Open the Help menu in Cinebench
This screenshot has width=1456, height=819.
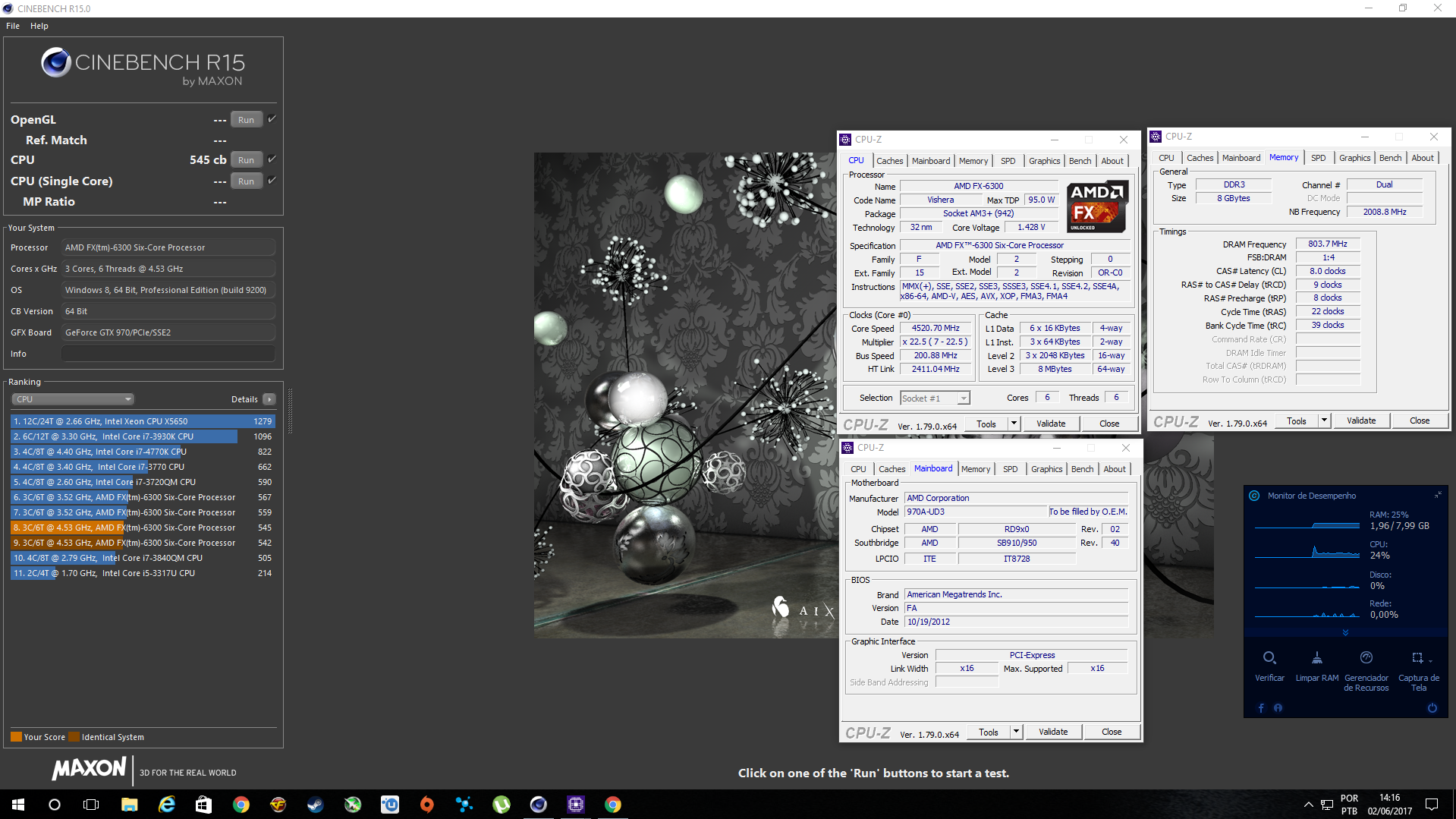click(x=39, y=26)
